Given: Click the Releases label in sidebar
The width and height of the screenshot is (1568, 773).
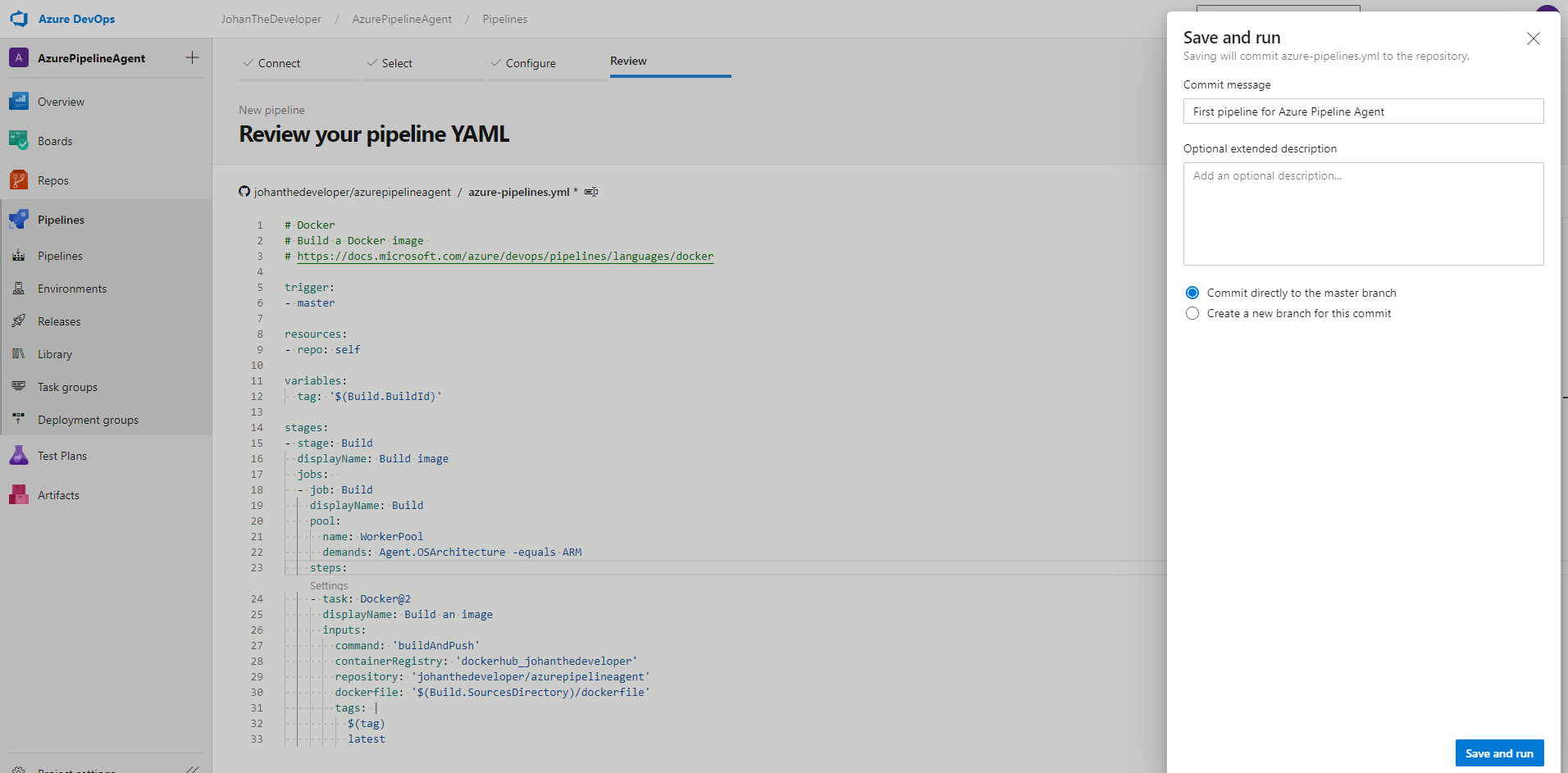Looking at the screenshot, I should coord(59,321).
